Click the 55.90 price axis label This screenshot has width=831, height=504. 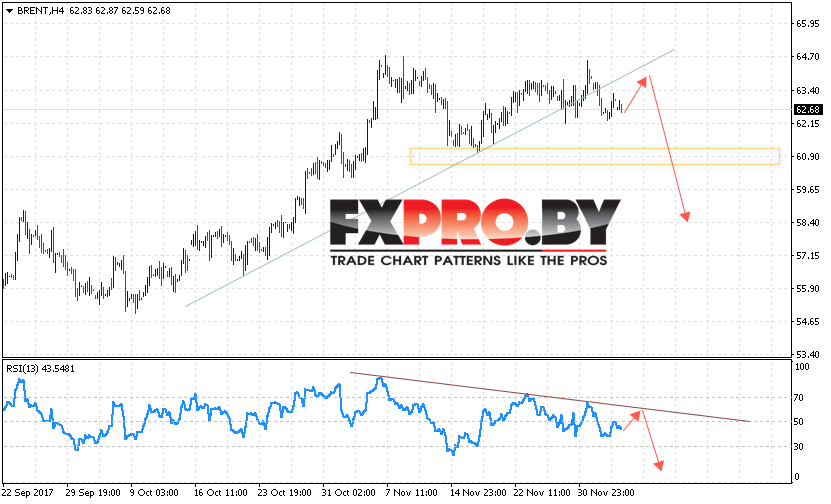(x=808, y=289)
